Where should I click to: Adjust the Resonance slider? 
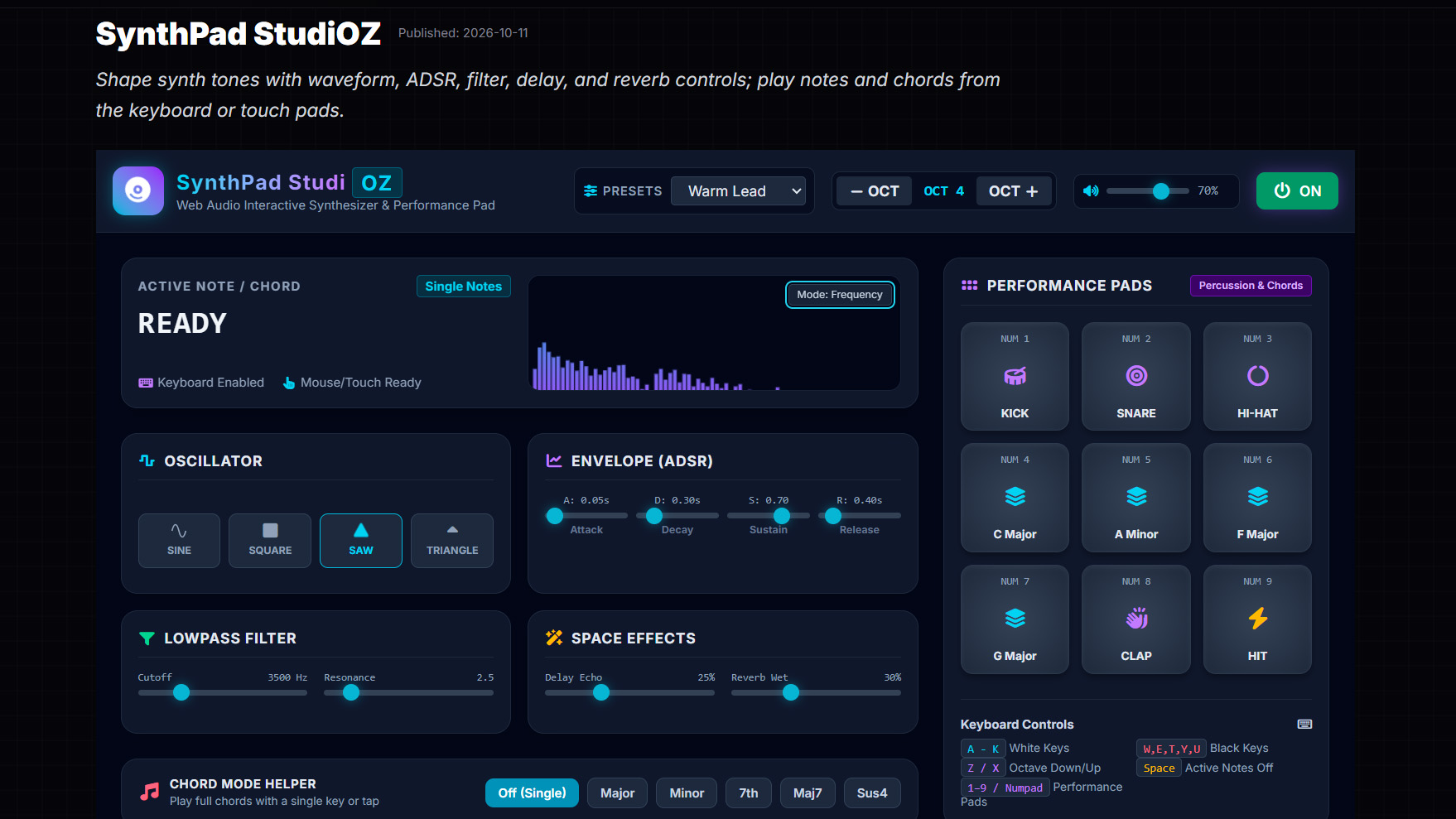click(408, 692)
